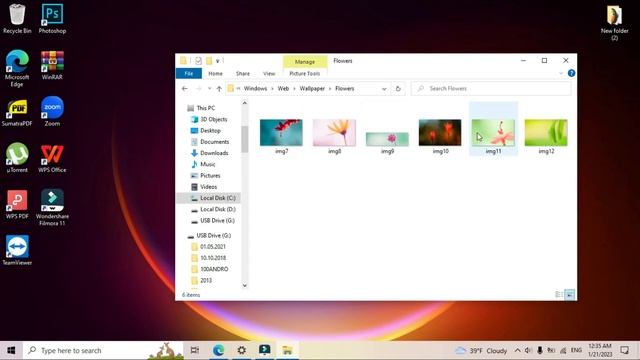
Task: Open Explorer Help question mark
Action: (x=571, y=73)
